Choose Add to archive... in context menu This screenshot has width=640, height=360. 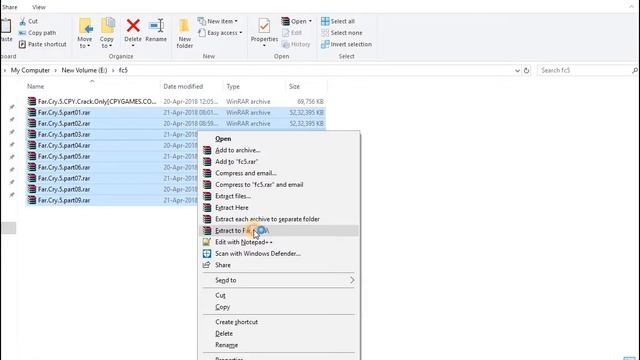[279, 150]
